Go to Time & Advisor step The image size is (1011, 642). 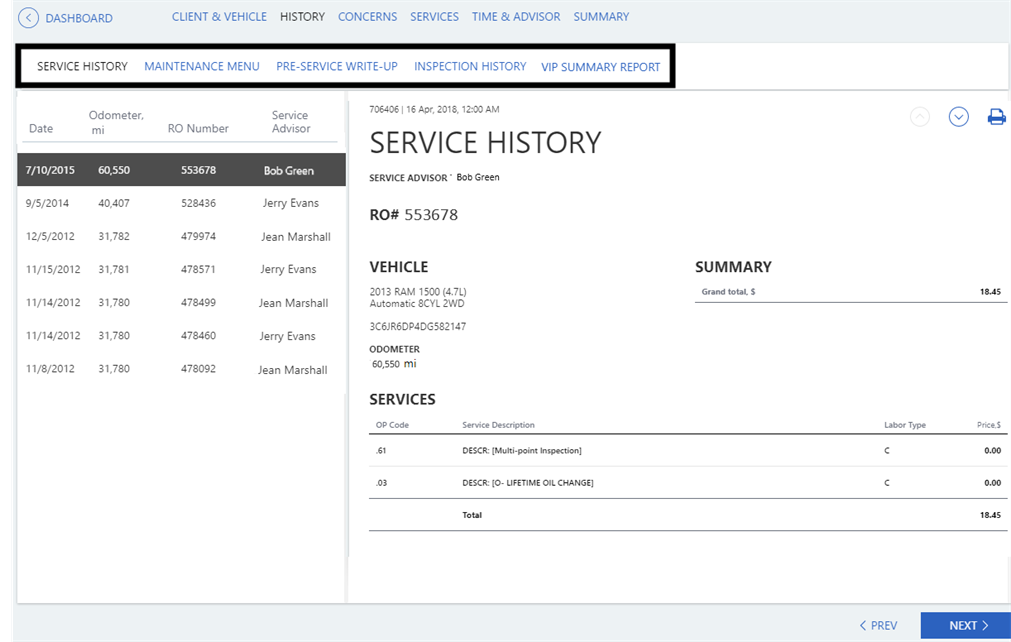pos(515,17)
